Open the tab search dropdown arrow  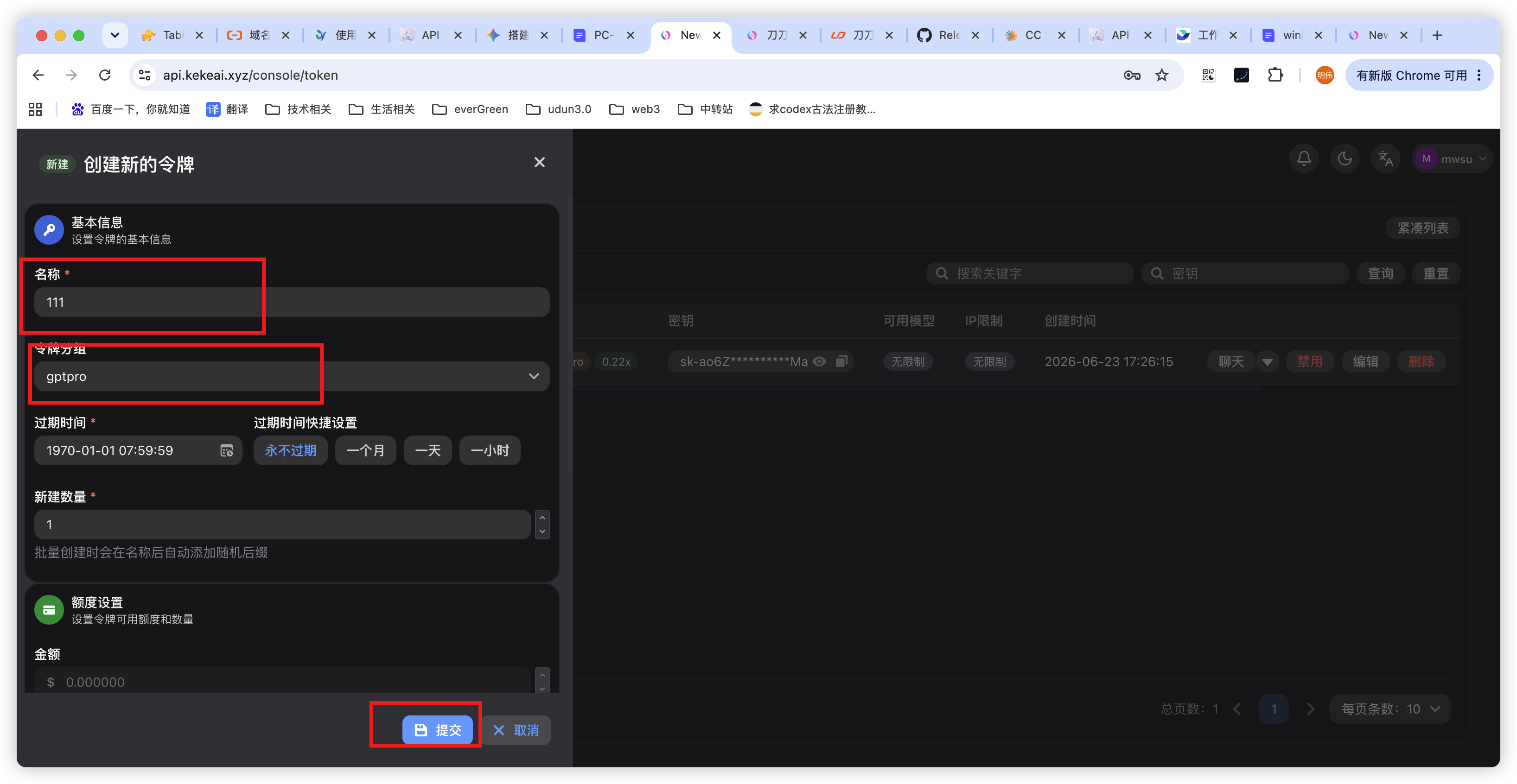[x=115, y=35]
